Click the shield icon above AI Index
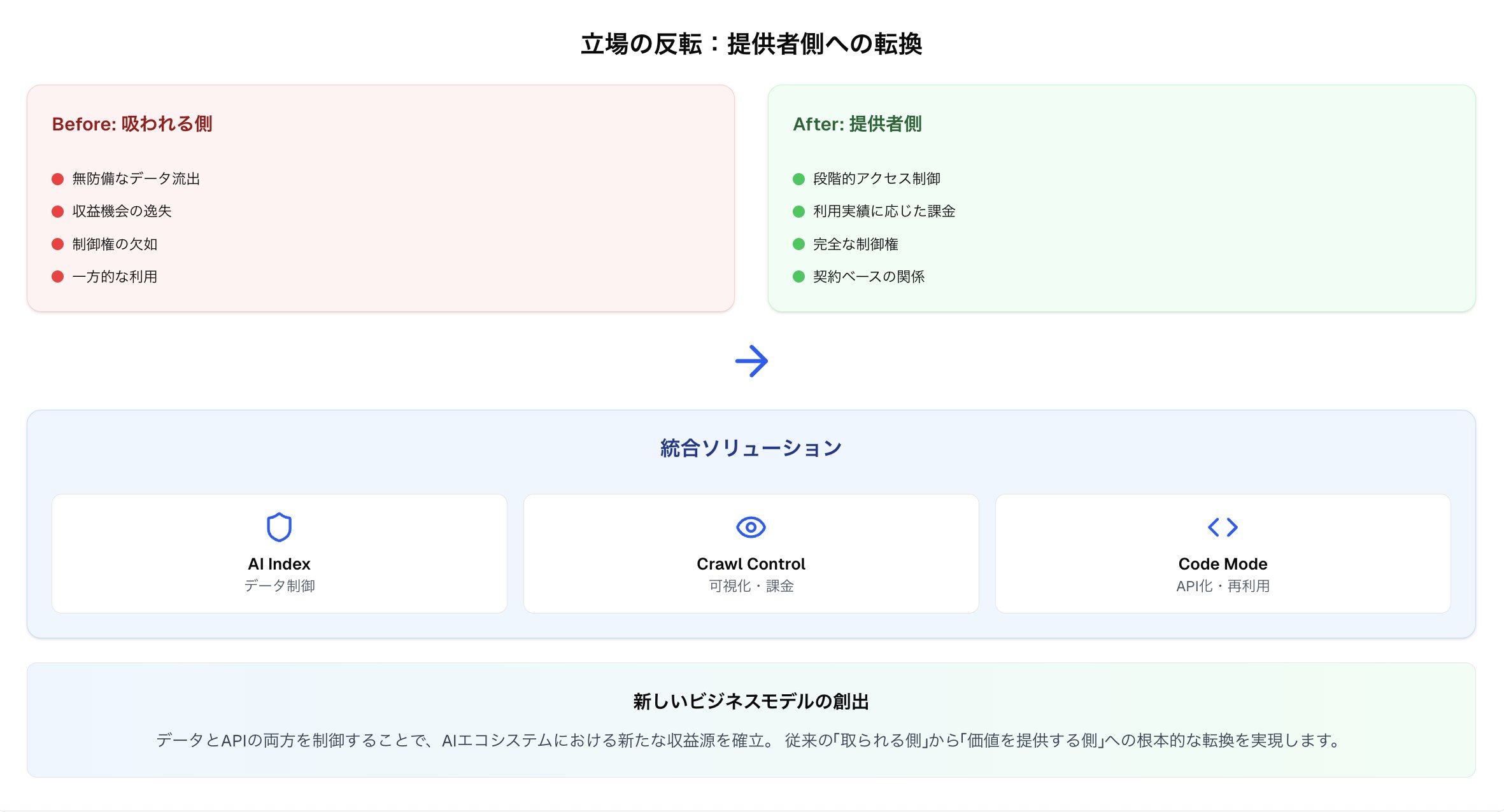 click(x=279, y=527)
